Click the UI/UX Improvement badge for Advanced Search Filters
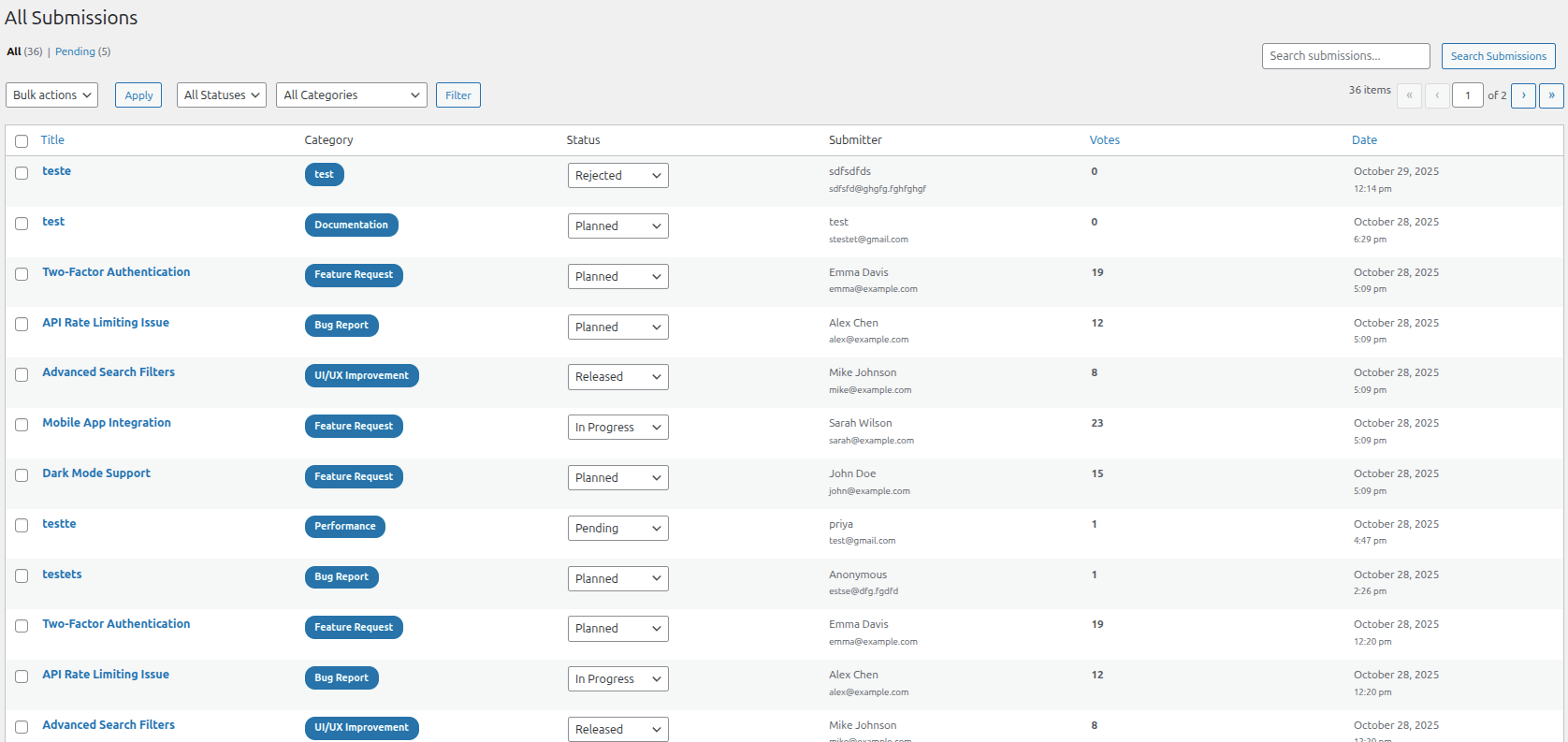This screenshot has height=742, width=1568. (361, 376)
